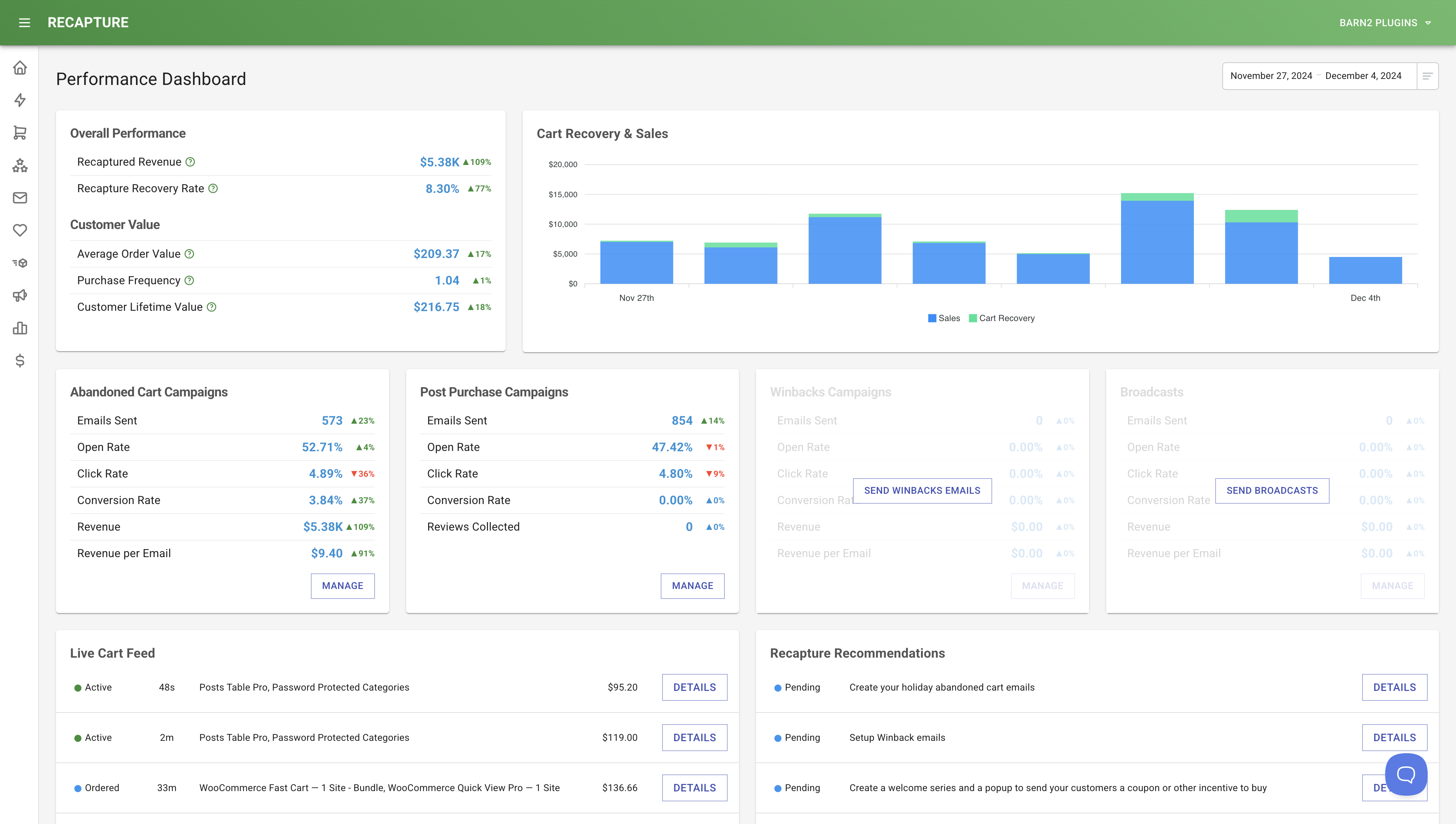
Task: Toggle the Sales legend series
Action: point(944,318)
